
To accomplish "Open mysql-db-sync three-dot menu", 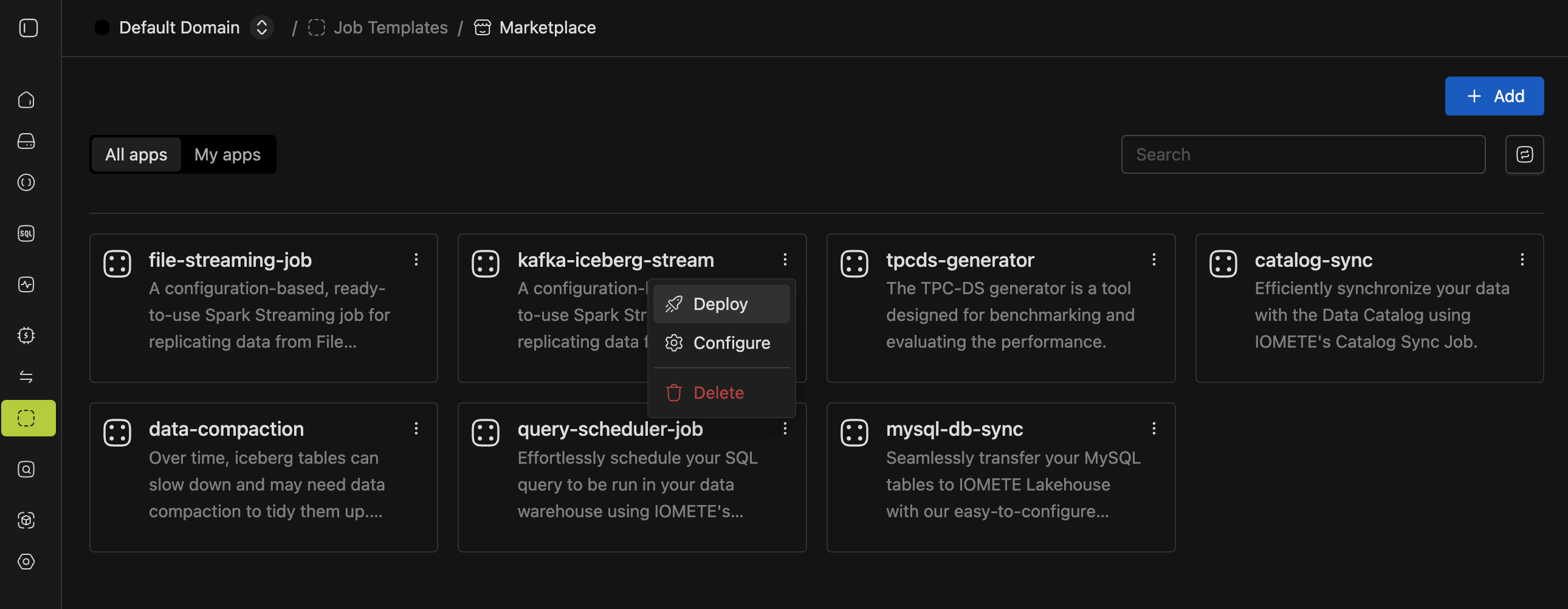I will (1154, 428).
